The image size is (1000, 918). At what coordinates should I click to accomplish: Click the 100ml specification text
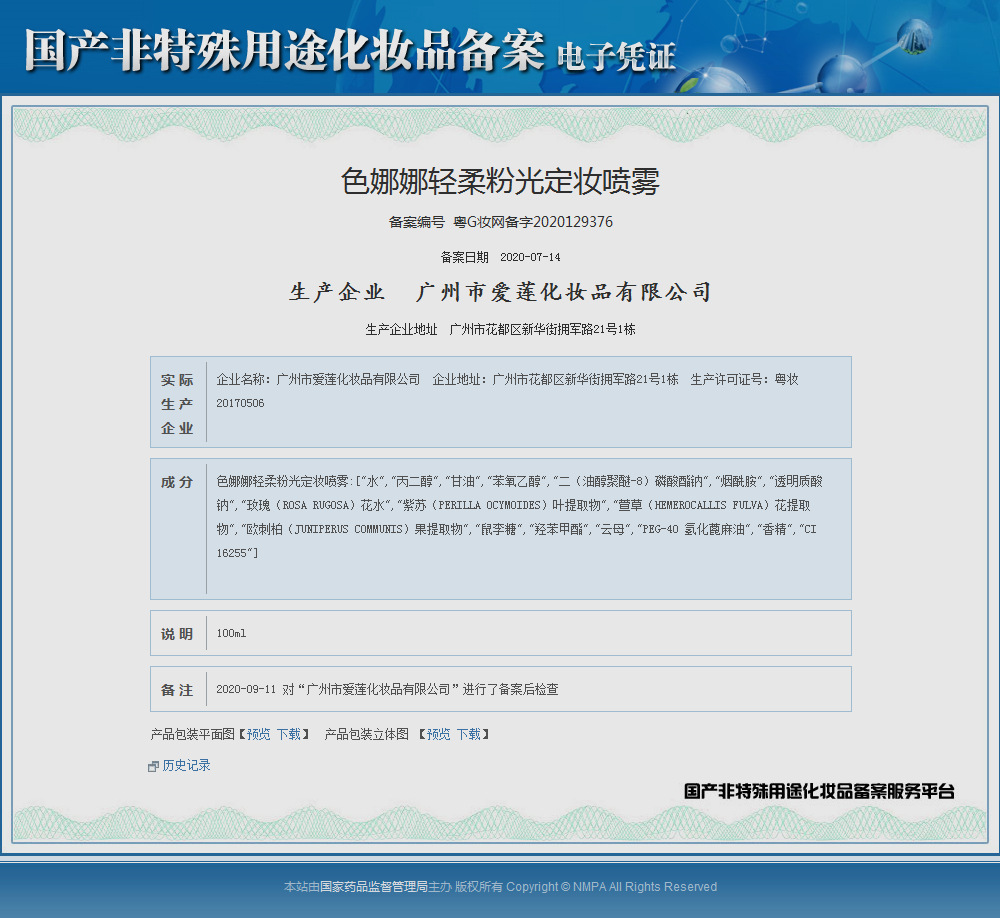click(x=231, y=633)
